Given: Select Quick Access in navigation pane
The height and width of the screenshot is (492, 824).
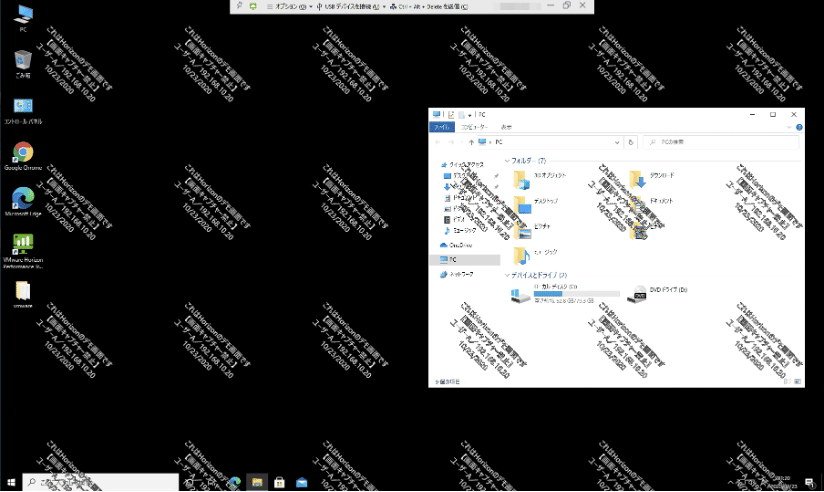Looking at the screenshot, I should click(x=462, y=165).
